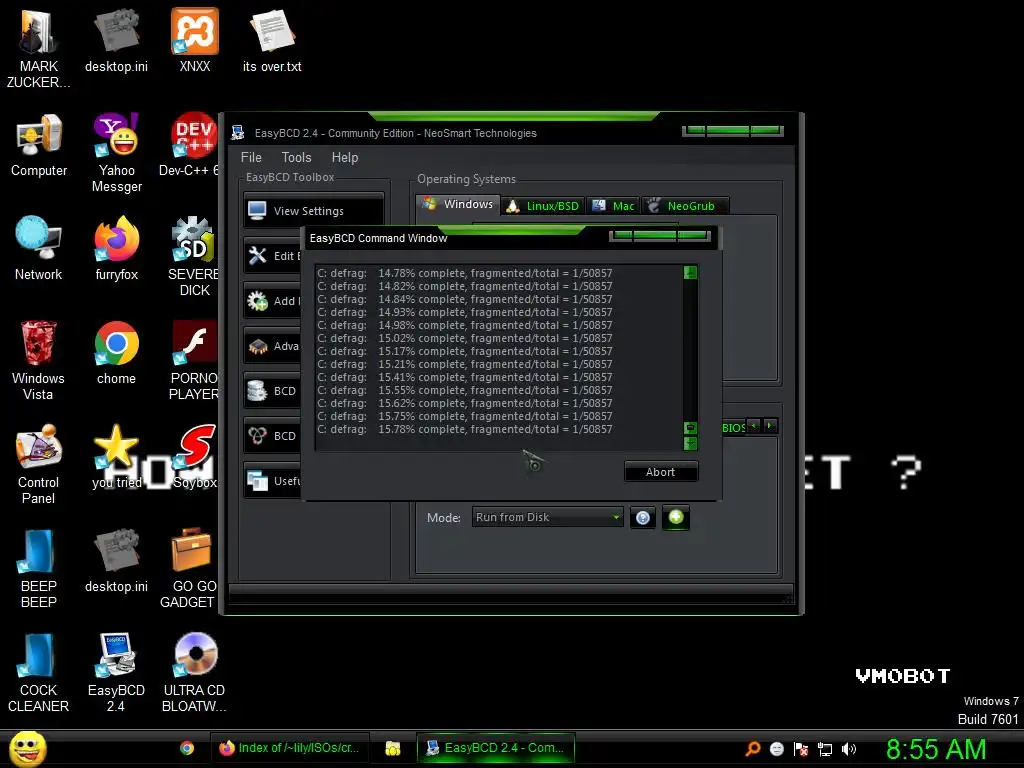
Task: Select the Yahoo Messger desktop icon
Action: [x=116, y=153]
